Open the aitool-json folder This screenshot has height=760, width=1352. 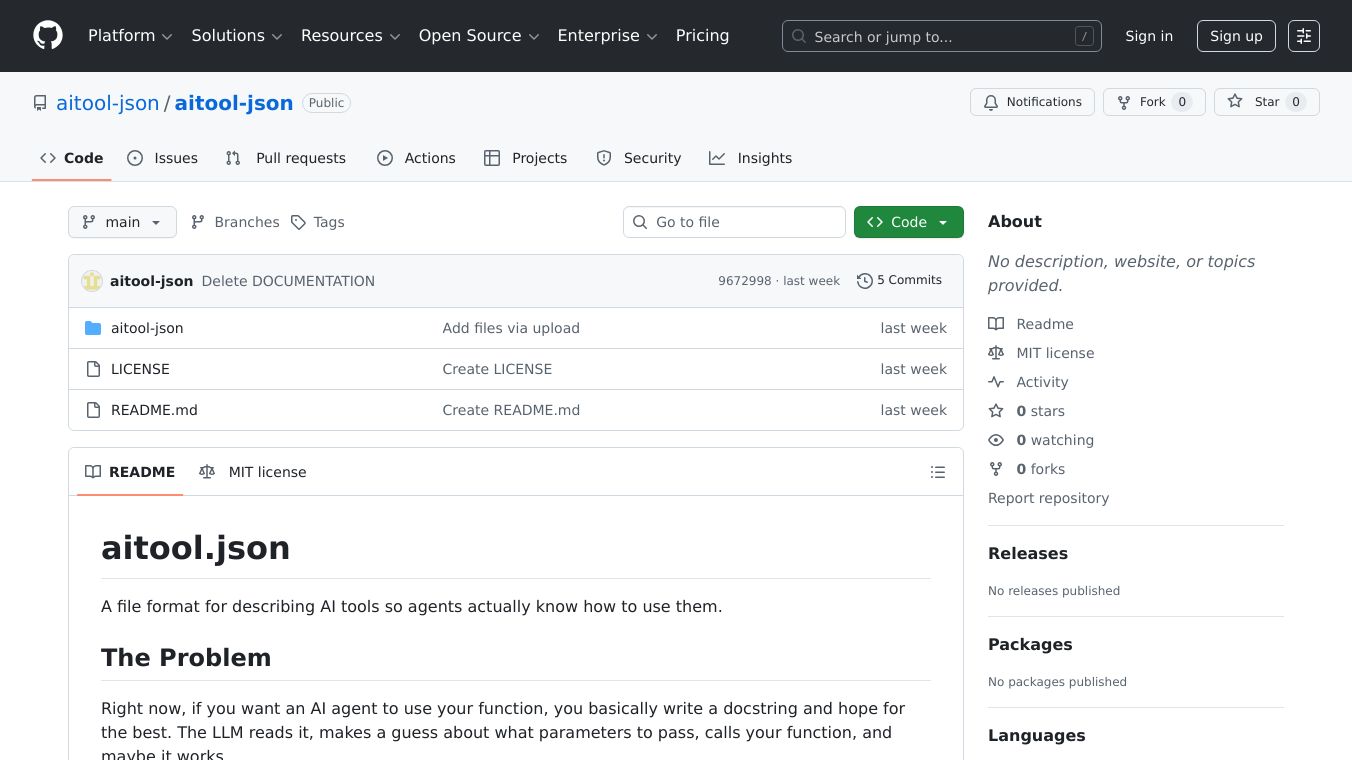147,328
